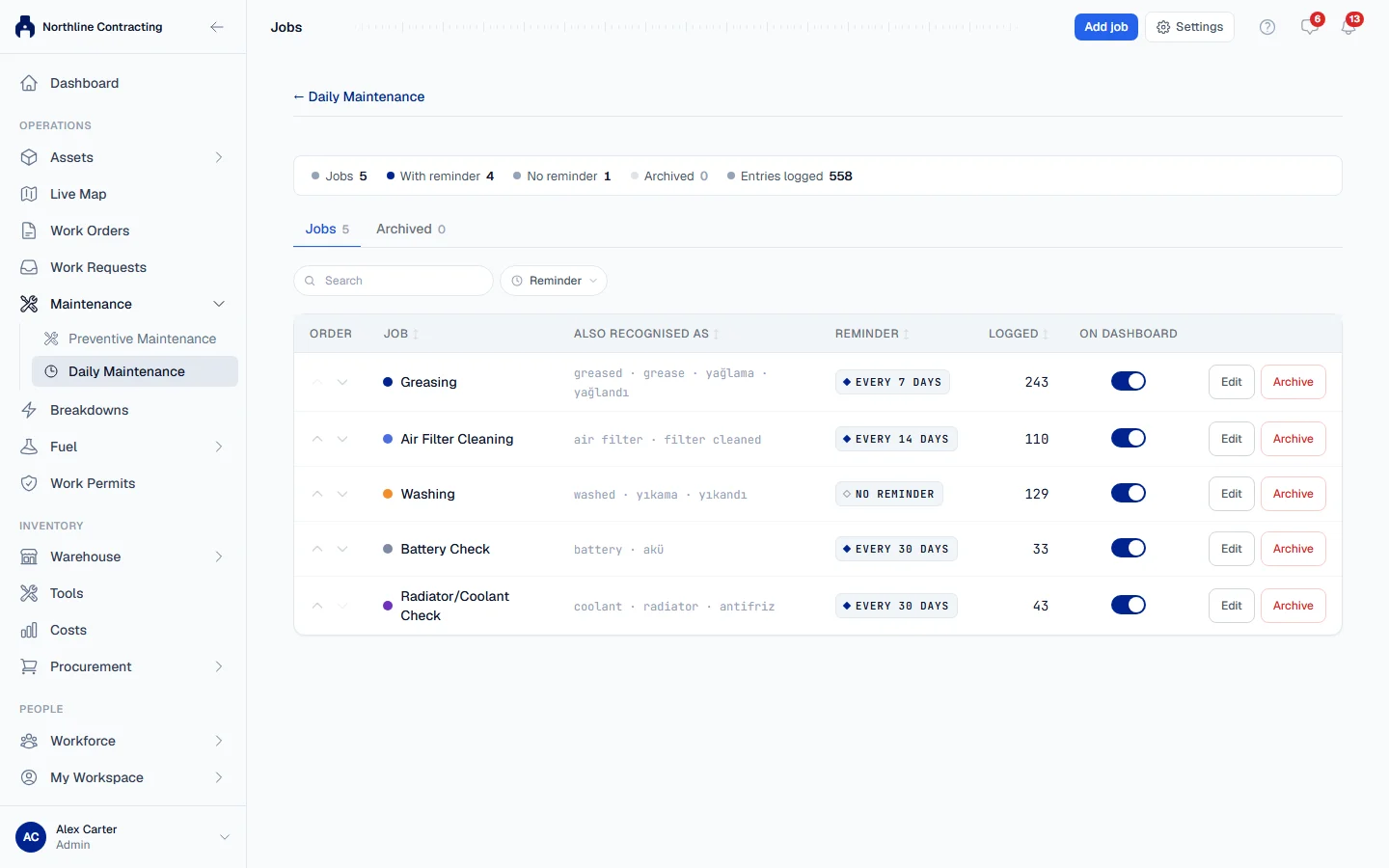
Task: Toggle dashboard switch for Washing
Action: click(x=1129, y=494)
